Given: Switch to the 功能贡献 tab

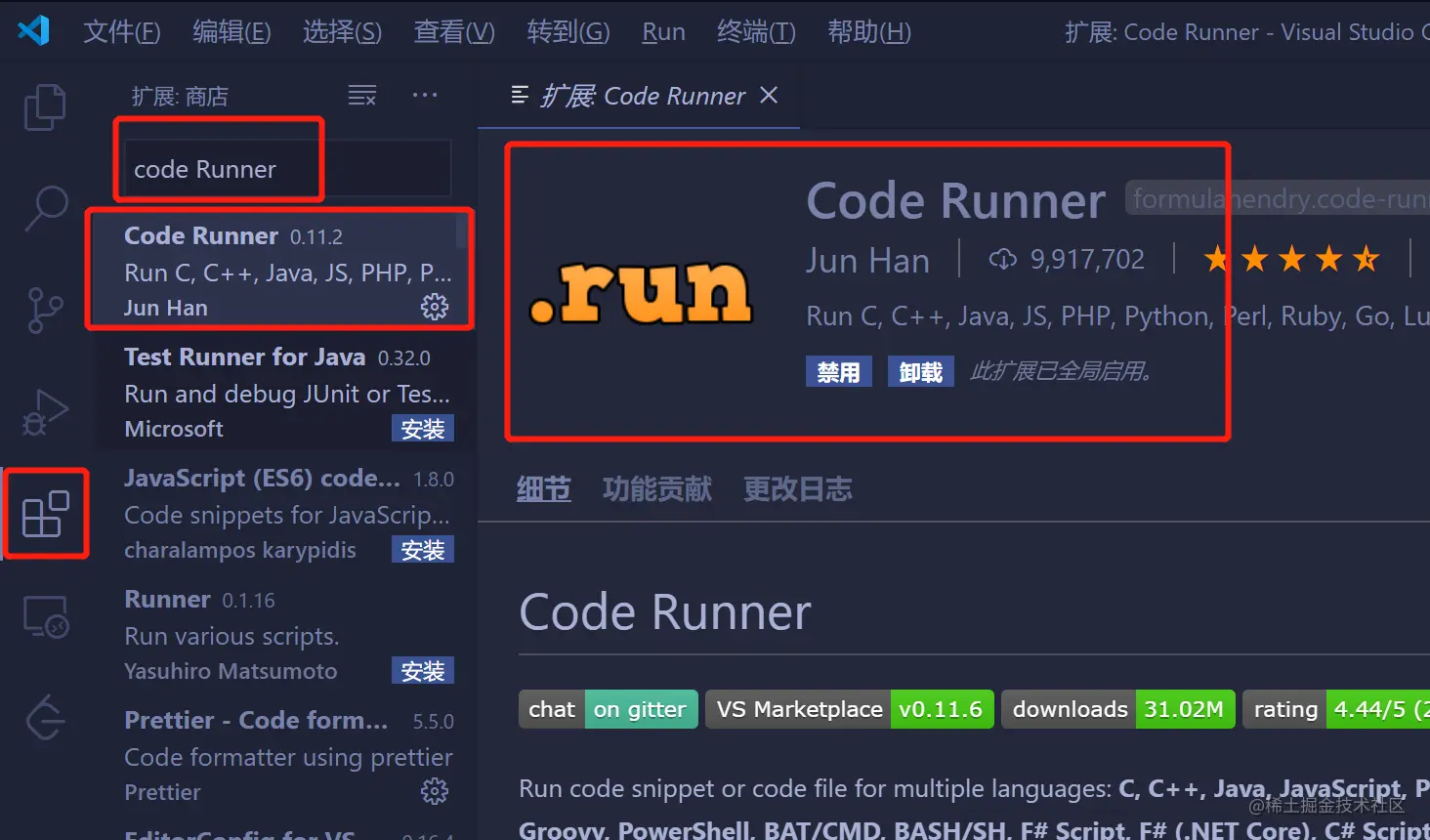Looking at the screenshot, I should [x=657, y=488].
